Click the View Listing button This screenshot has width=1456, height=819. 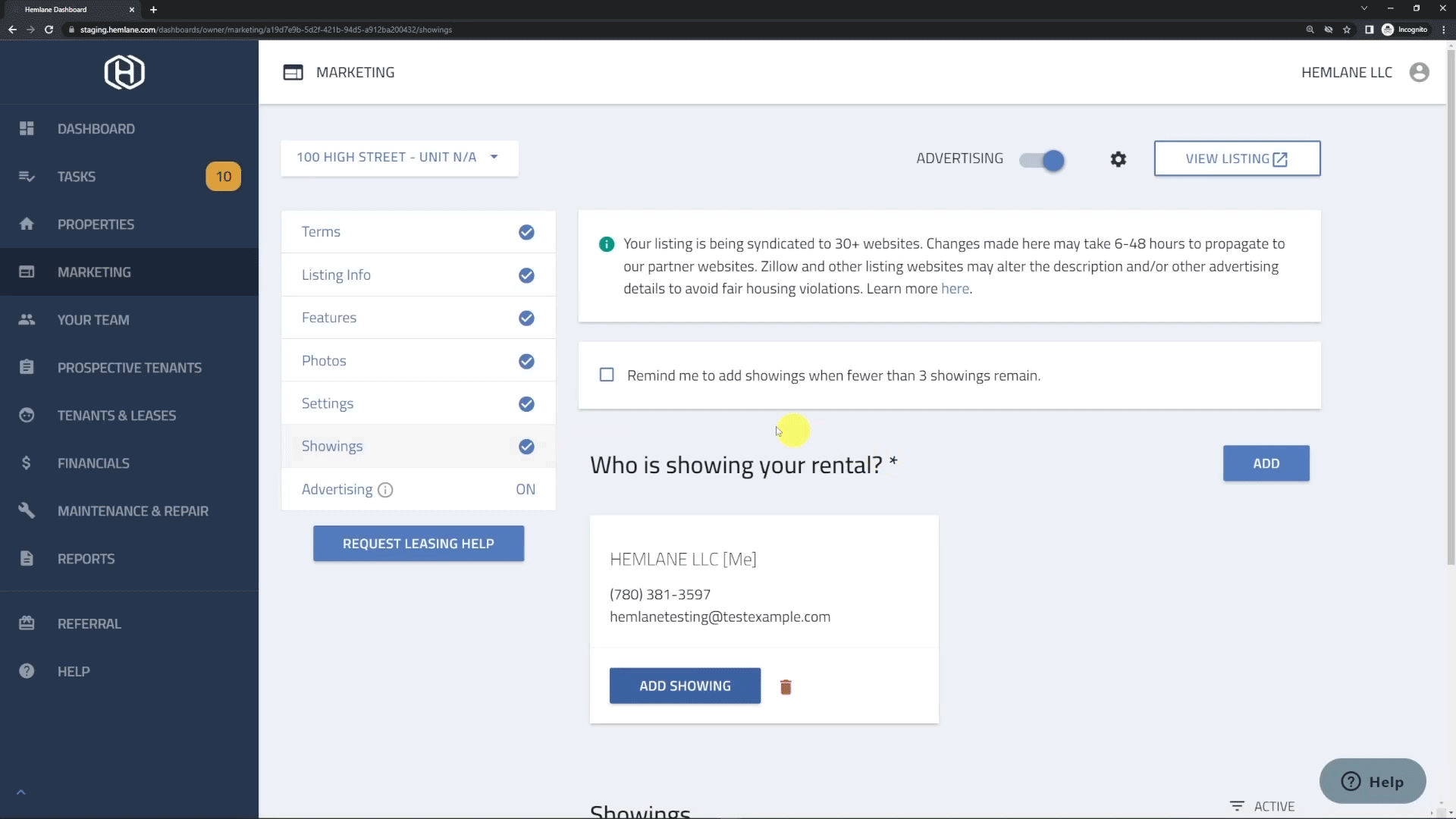click(1237, 158)
